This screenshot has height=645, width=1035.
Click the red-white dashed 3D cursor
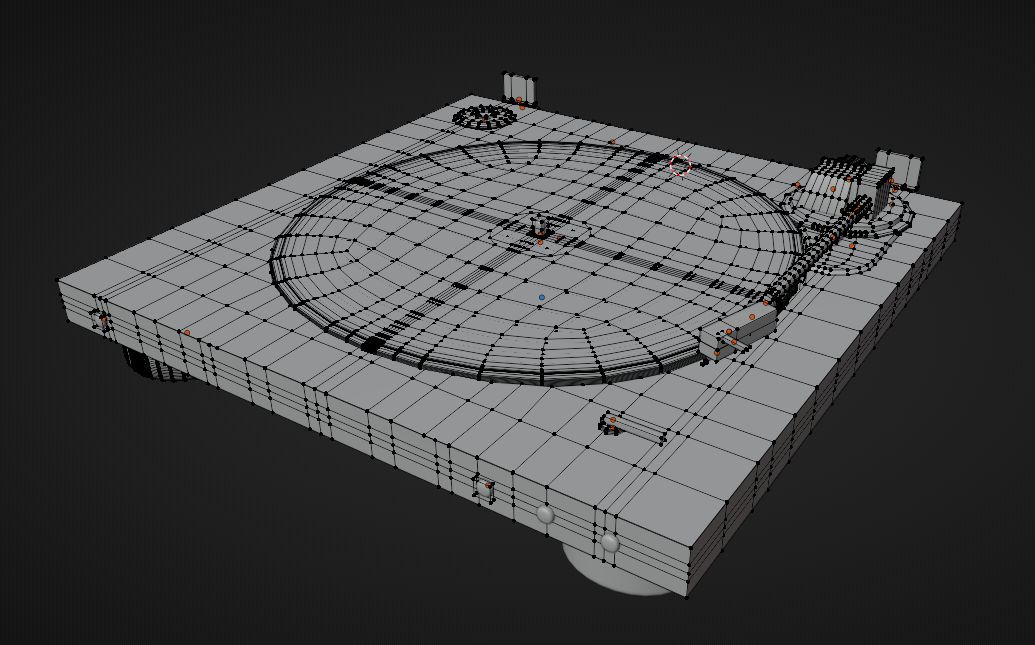click(681, 163)
